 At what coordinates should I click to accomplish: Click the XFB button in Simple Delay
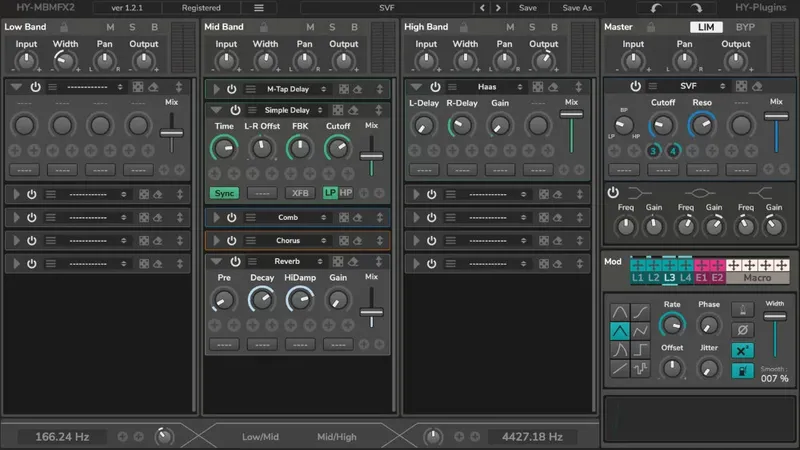299,193
